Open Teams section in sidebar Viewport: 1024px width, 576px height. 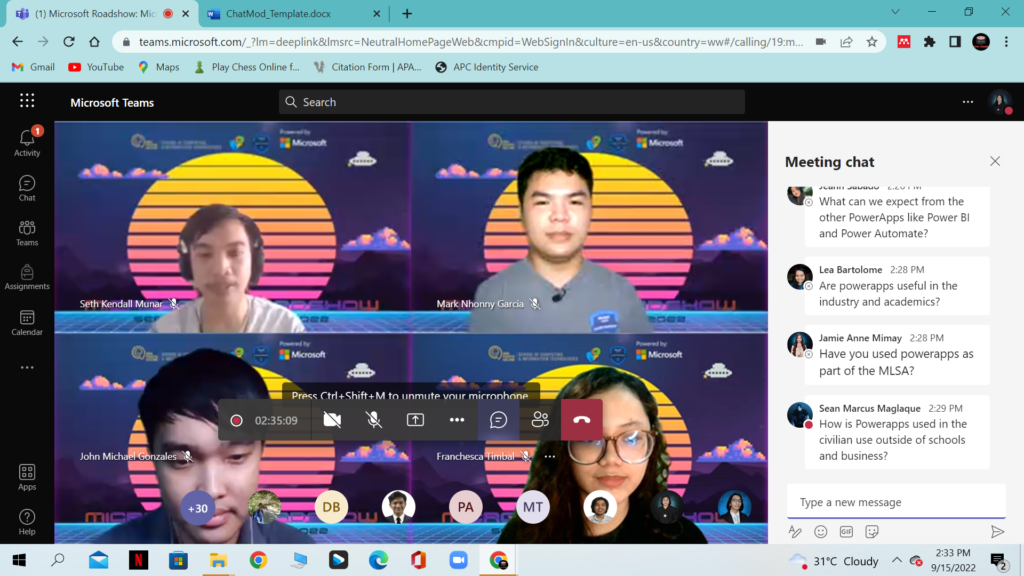point(27,233)
